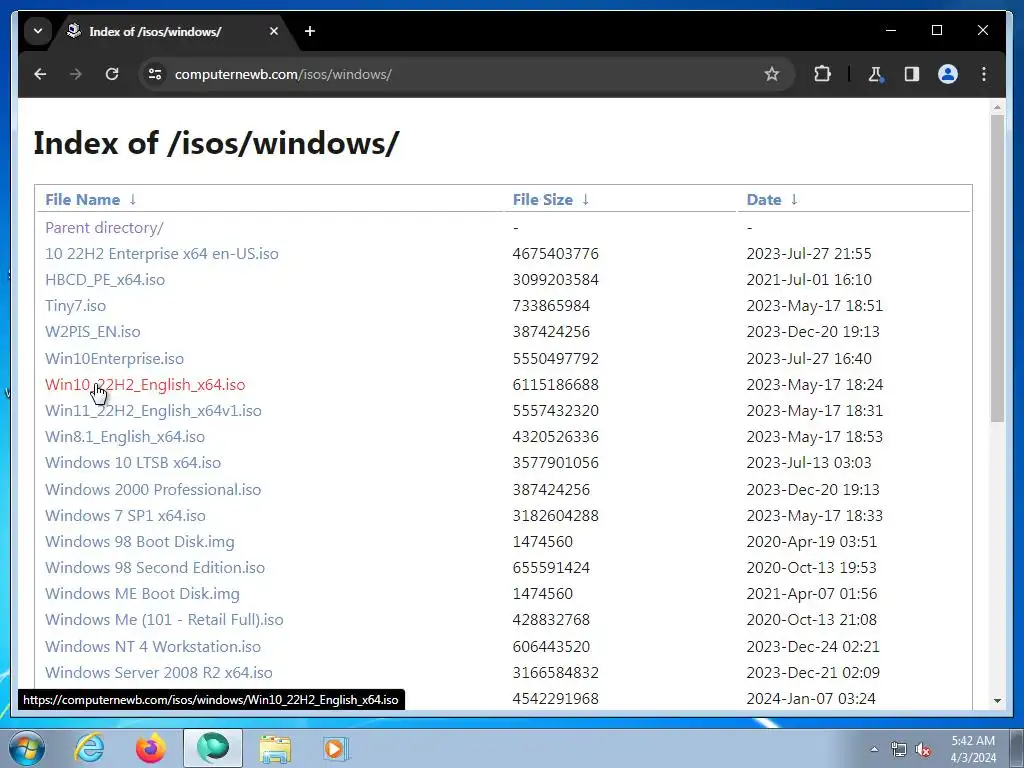
Task: Download Windows 7 SP1 x64.iso
Action: coord(125,516)
